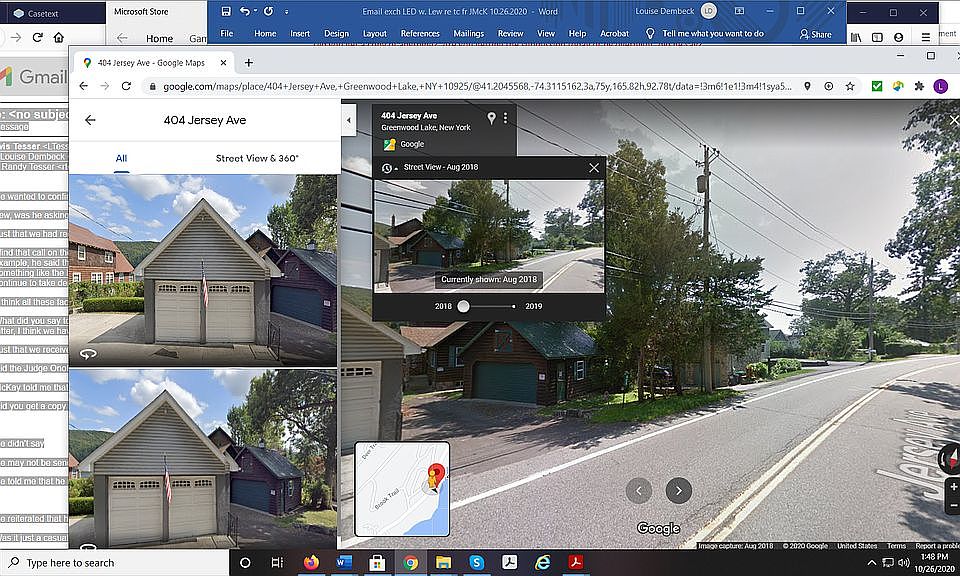
Task: Open the first garage photo thumbnail
Action: coord(203,270)
